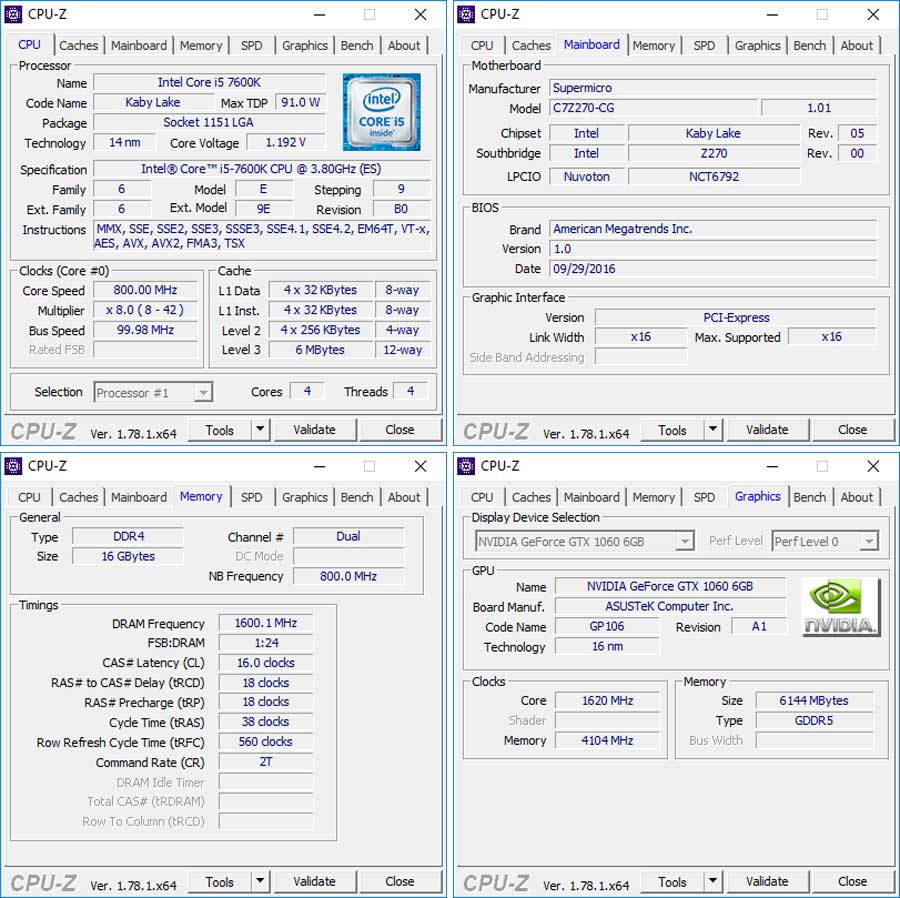Click the motherboard model field C7Z270-CG
The image size is (900, 898).
click(x=654, y=108)
